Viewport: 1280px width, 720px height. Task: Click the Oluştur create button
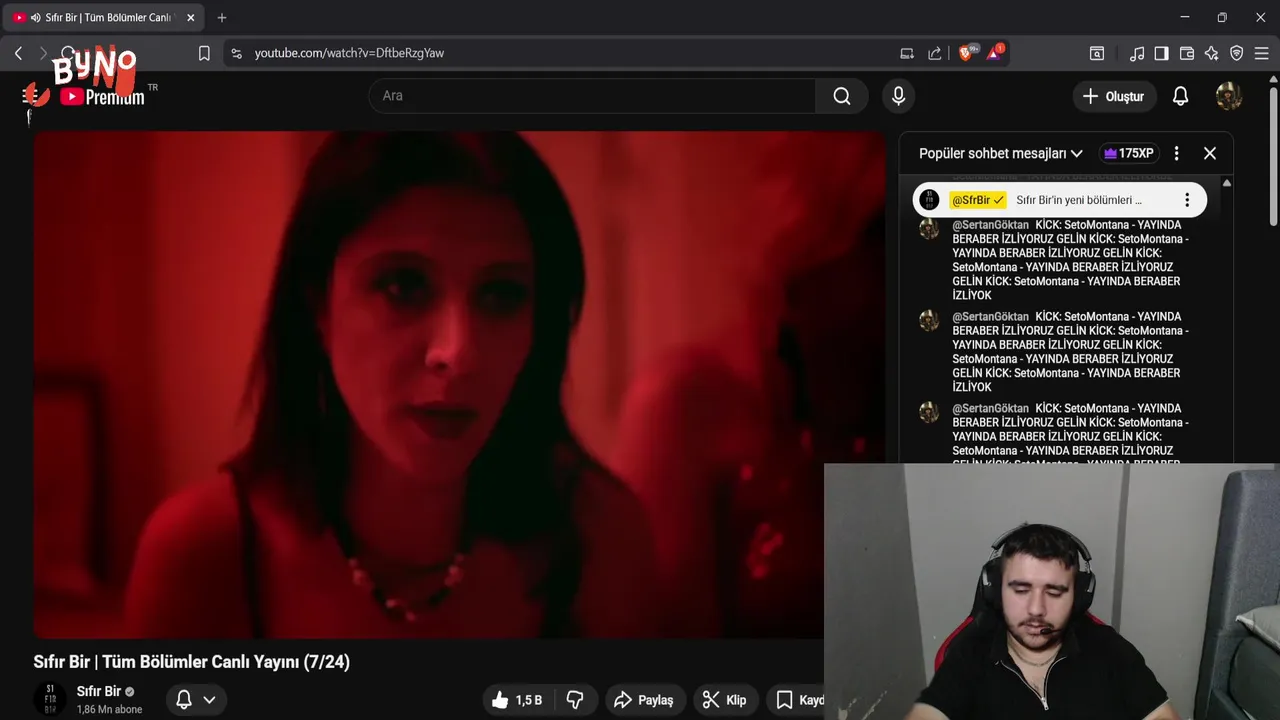(x=1113, y=96)
